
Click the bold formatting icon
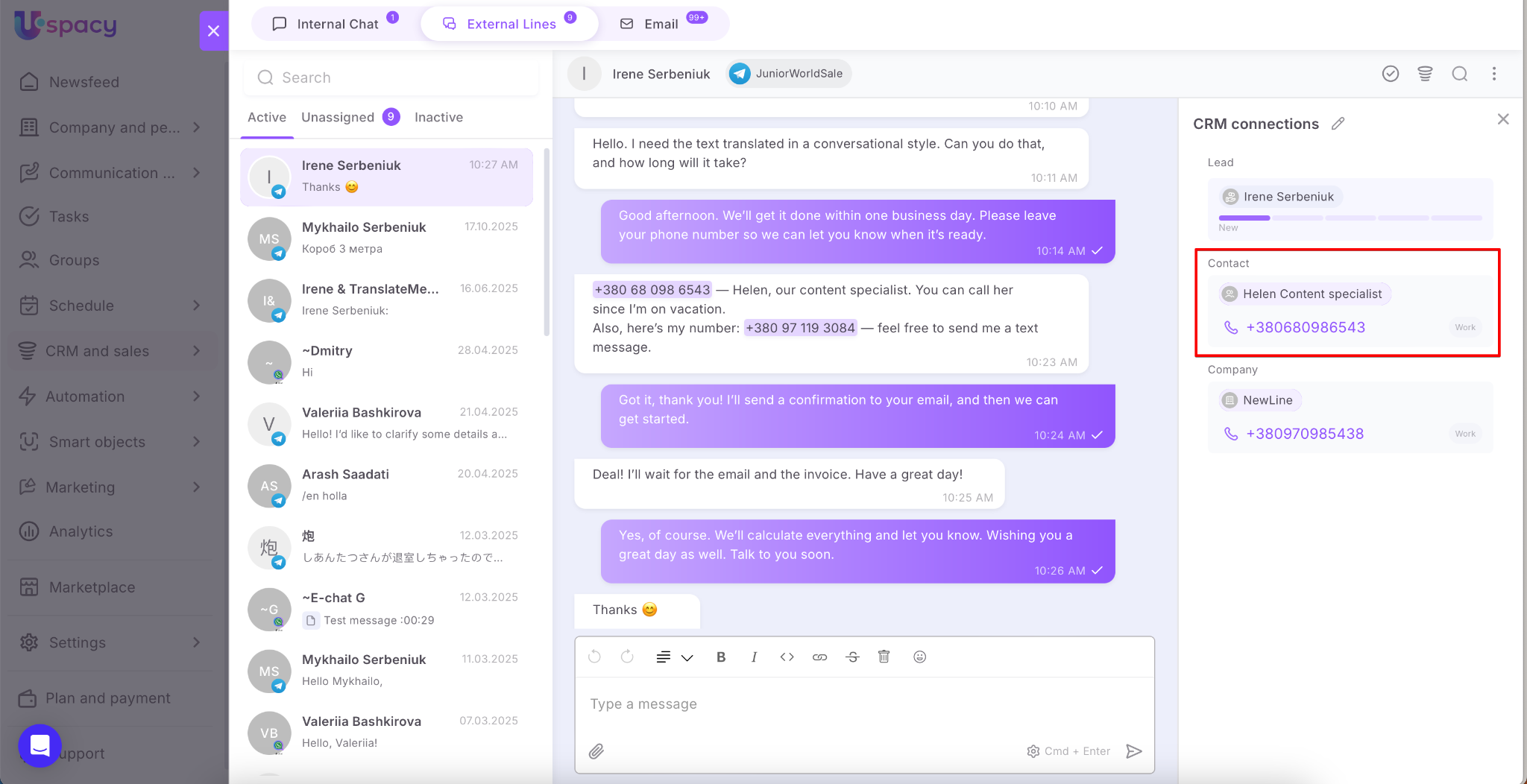[x=721, y=657]
